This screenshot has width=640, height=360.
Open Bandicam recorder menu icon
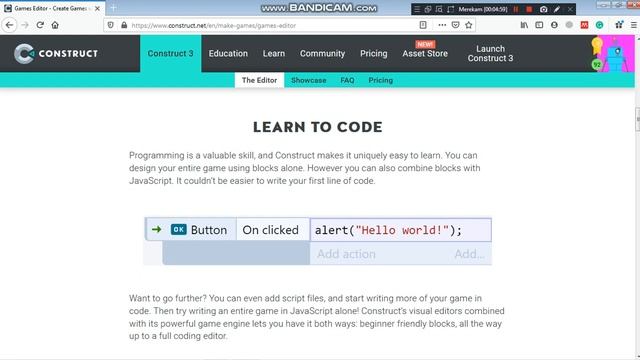(417, 9)
